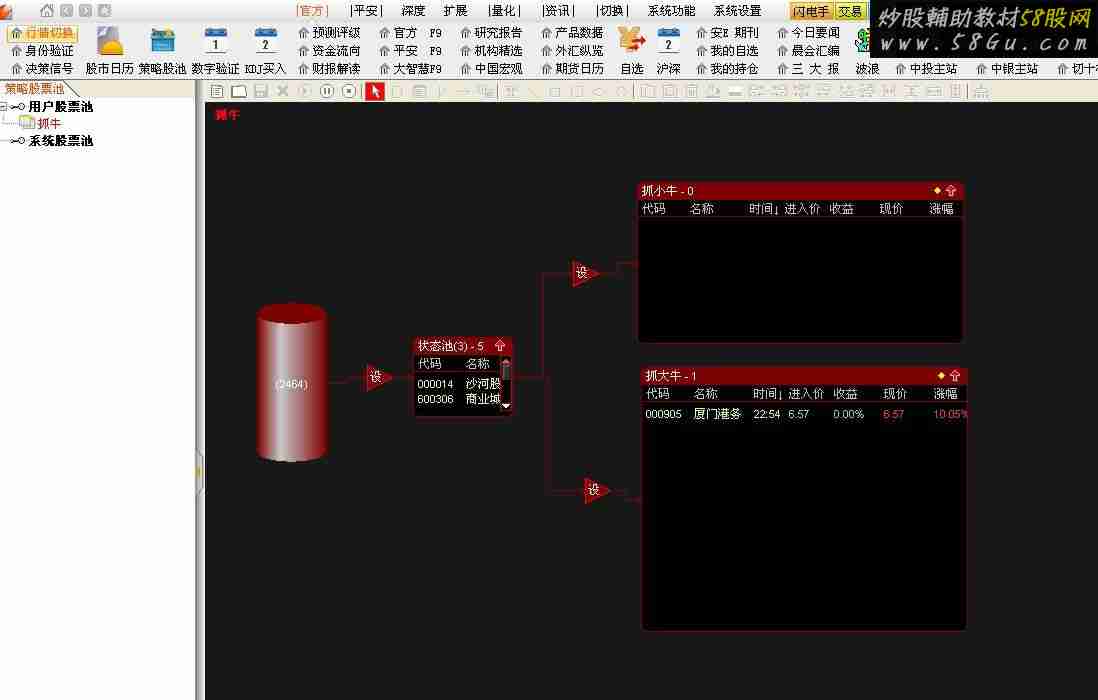Switch to the 深度 menu tab
1098x700 pixels.
pyautogui.click(x=413, y=11)
